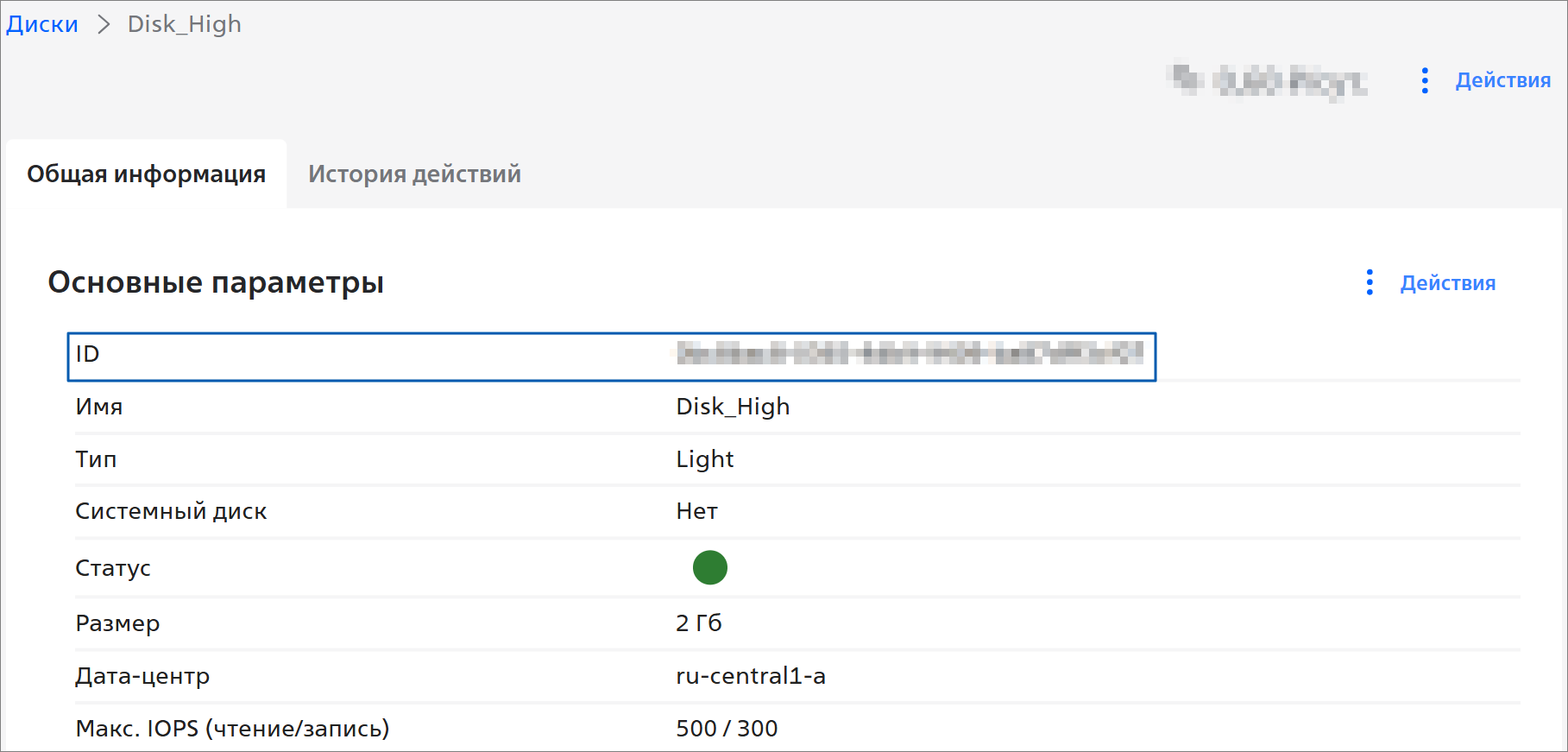Click the three-dot icon beside Основные параметры
Viewport: 1568px width, 752px height.
[x=1370, y=282]
